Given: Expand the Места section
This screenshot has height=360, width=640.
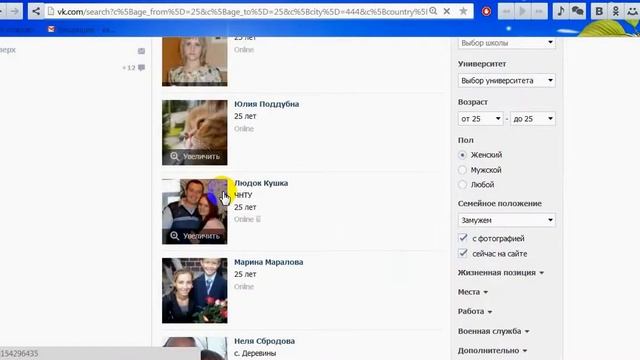Looking at the screenshot, I should (473, 292).
